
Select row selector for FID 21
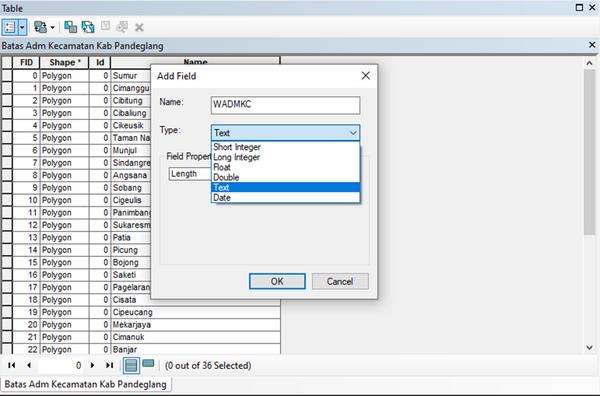pos(7,337)
